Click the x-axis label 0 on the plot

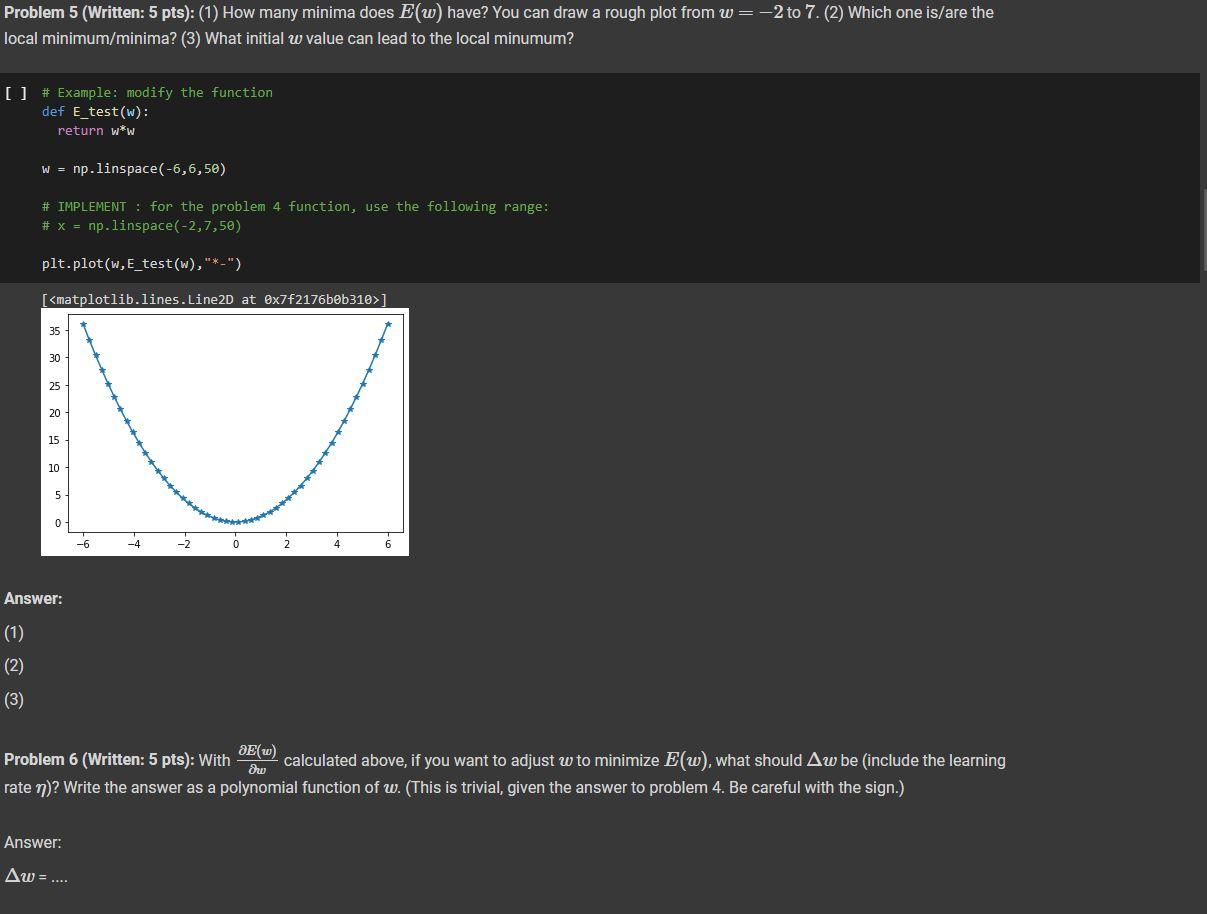tap(236, 544)
